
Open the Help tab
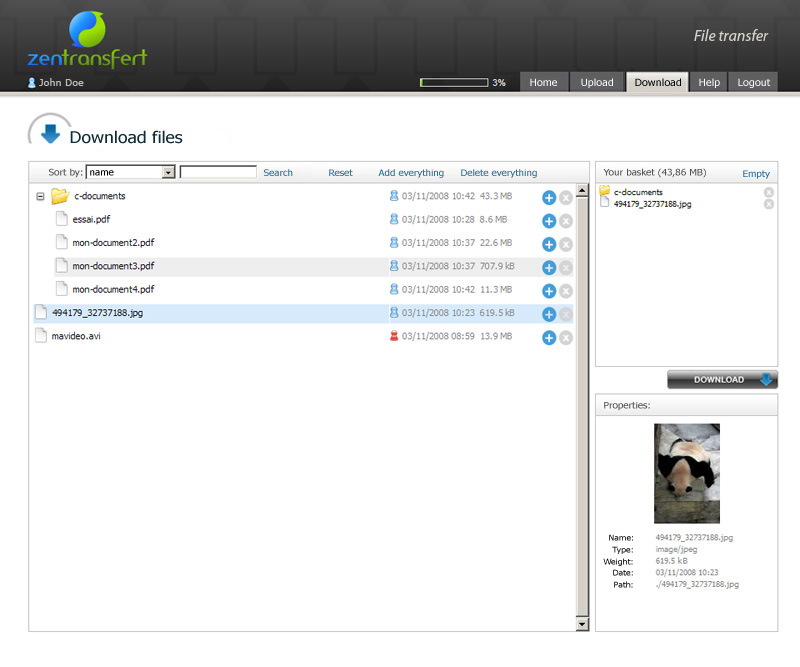(709, 82)
